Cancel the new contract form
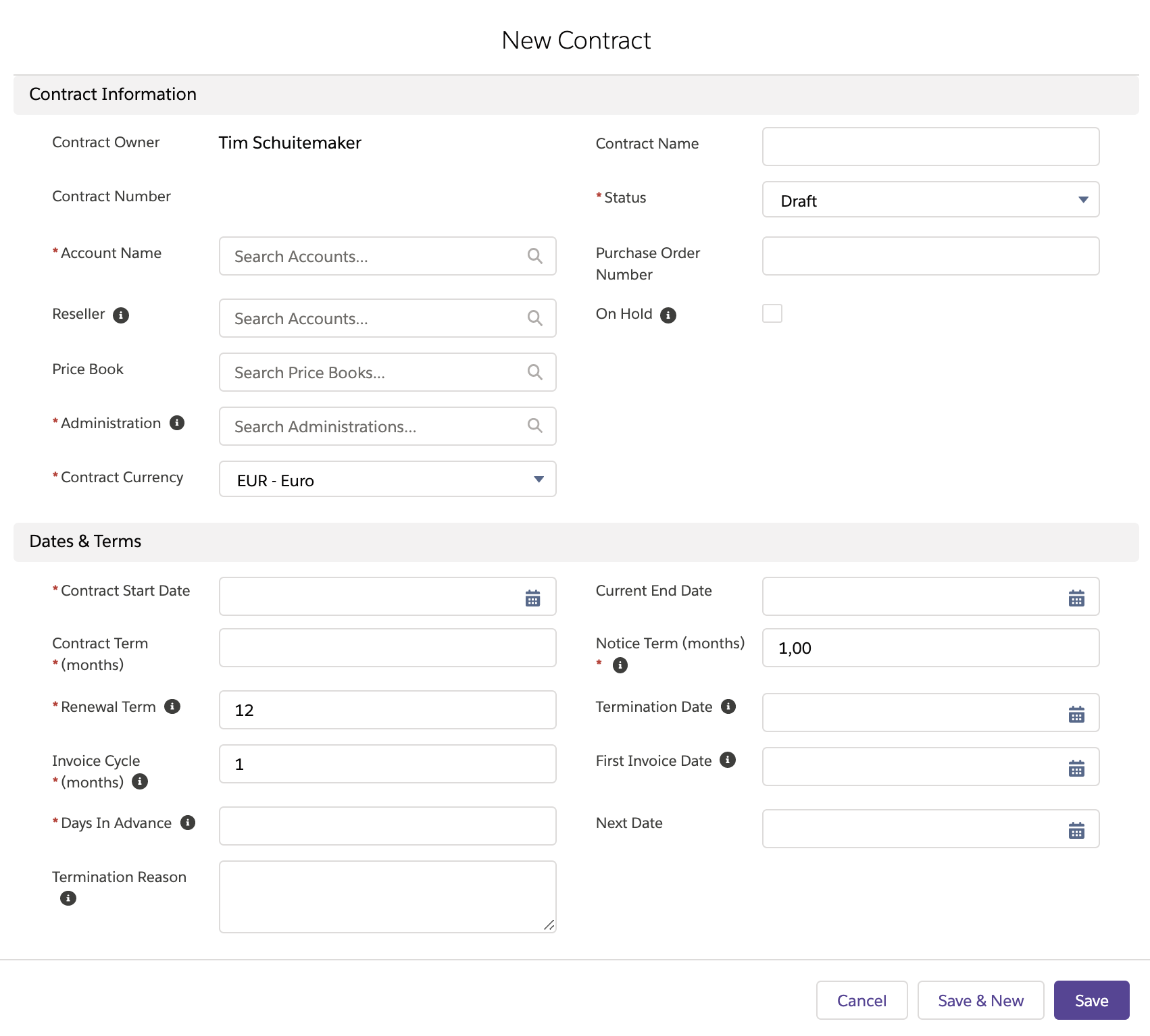Viewport: 1150px width, 1036px height. [x=861, y=1000]
